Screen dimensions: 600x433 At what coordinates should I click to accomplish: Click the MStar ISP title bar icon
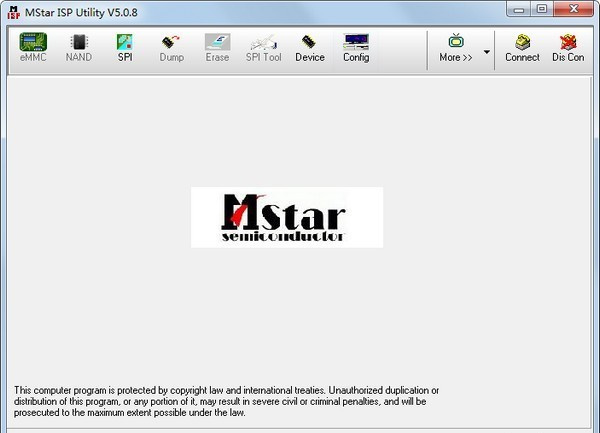point(13,12)
